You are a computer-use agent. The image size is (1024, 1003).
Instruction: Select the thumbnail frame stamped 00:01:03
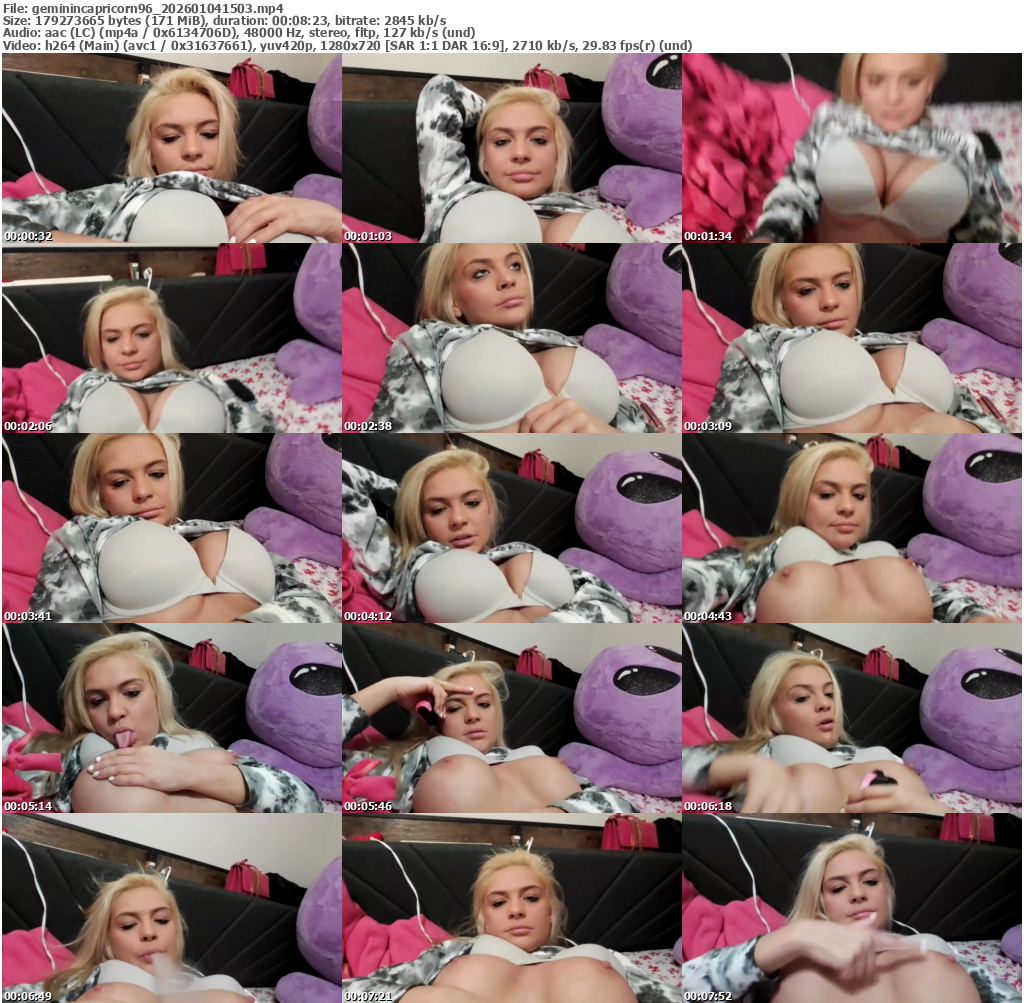click(x=511, y=148)
